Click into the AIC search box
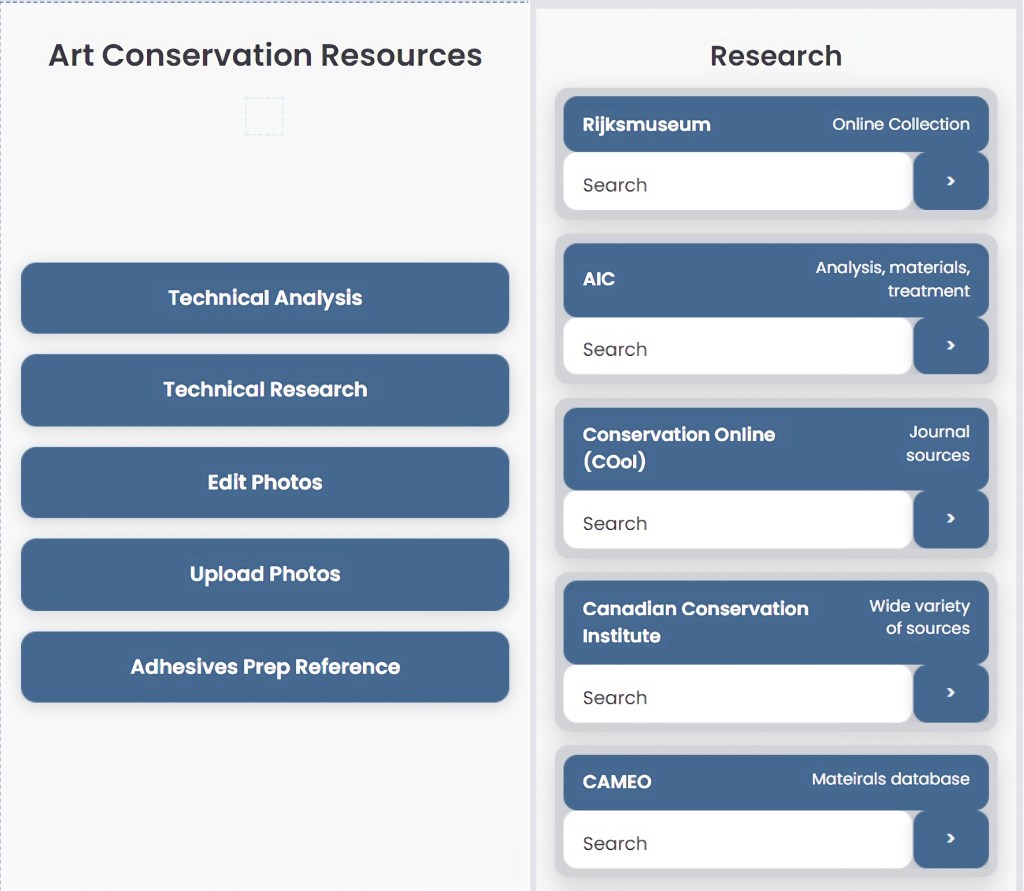This screenshot has width=1024, height=891. [737, 348]
